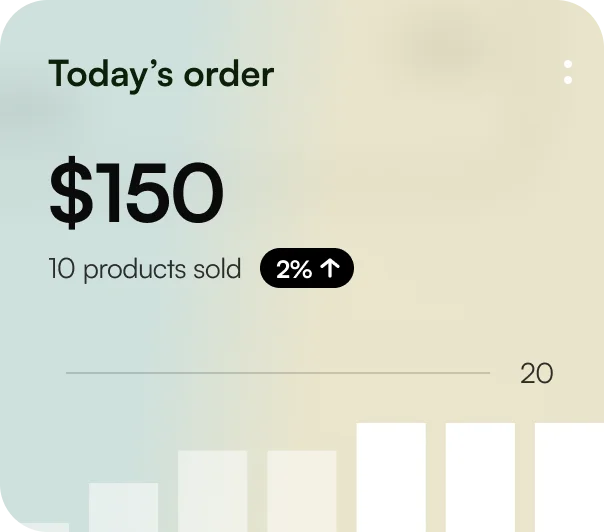Click the up arrow in the growth badge
This screenshot has height=532, width=604.
click(x=331, y=269)
